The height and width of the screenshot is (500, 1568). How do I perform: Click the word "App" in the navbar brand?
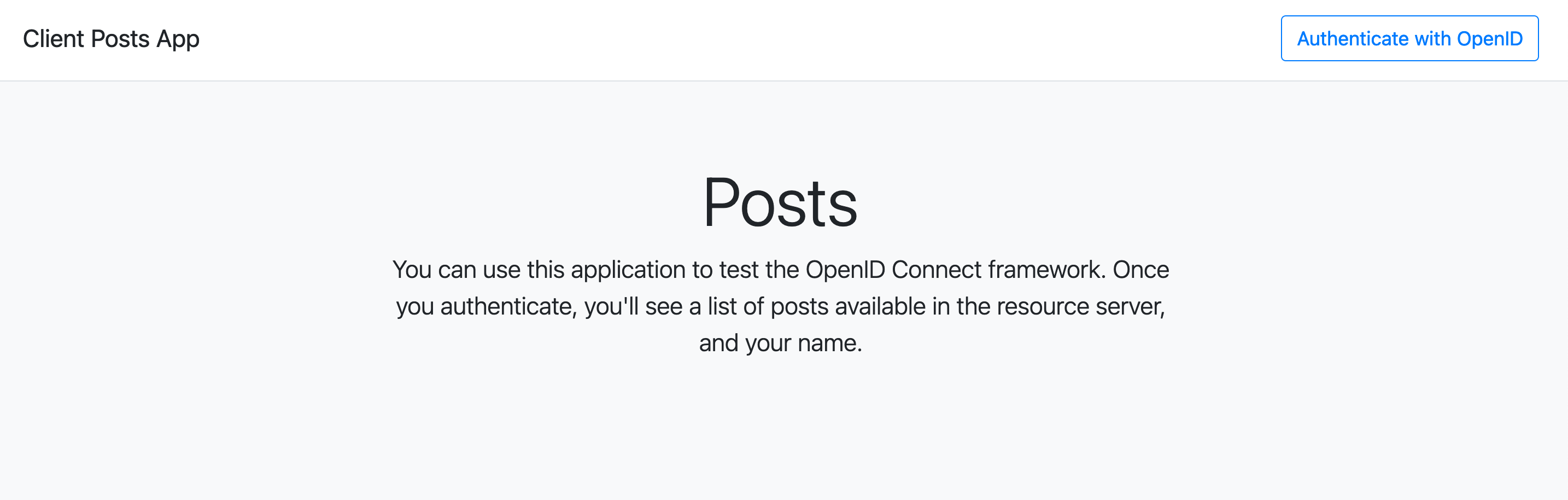pyautogui.click(x=178, y=39)
